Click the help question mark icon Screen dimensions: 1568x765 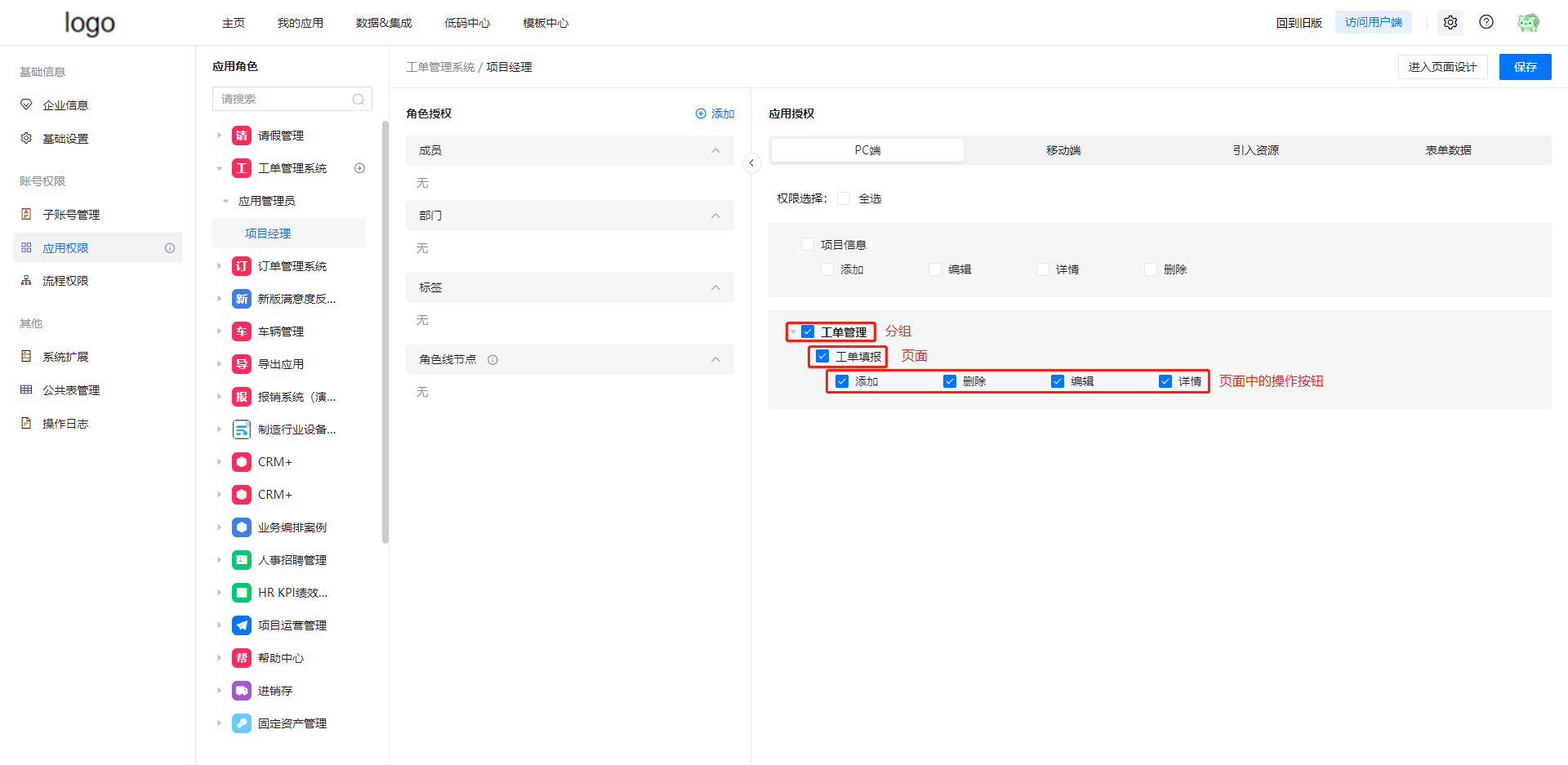(x=1486, y=22)
